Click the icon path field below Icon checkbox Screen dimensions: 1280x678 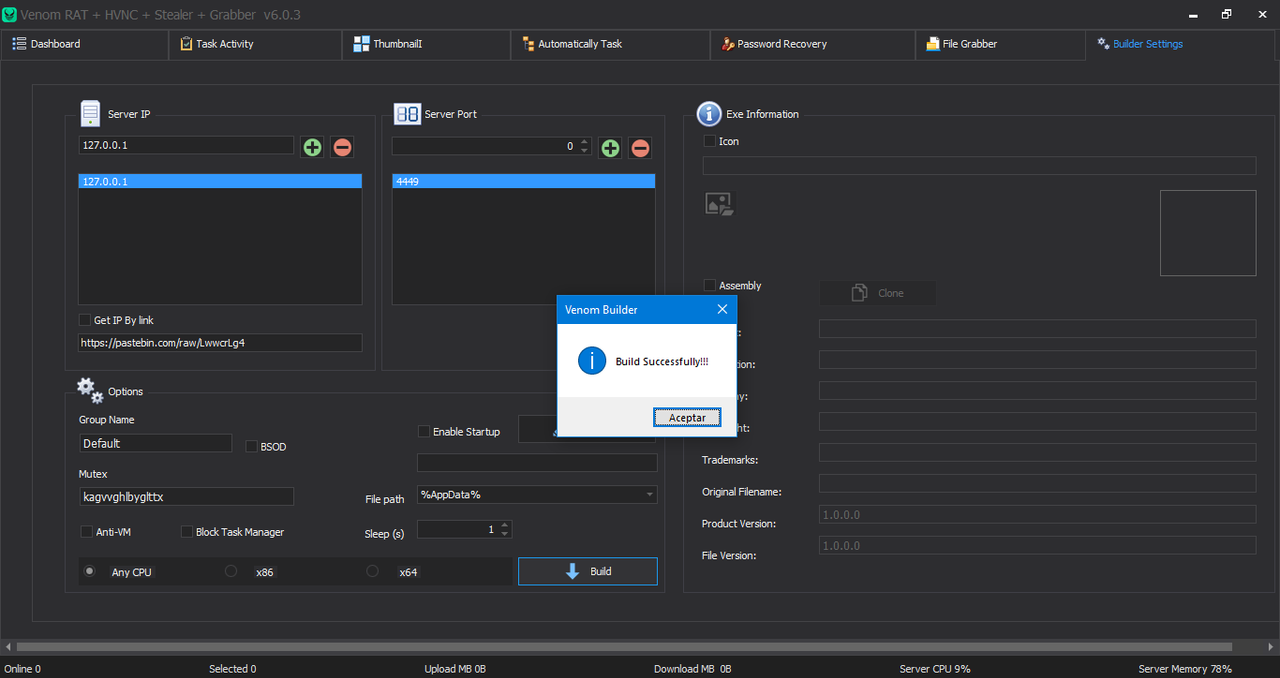979,165
